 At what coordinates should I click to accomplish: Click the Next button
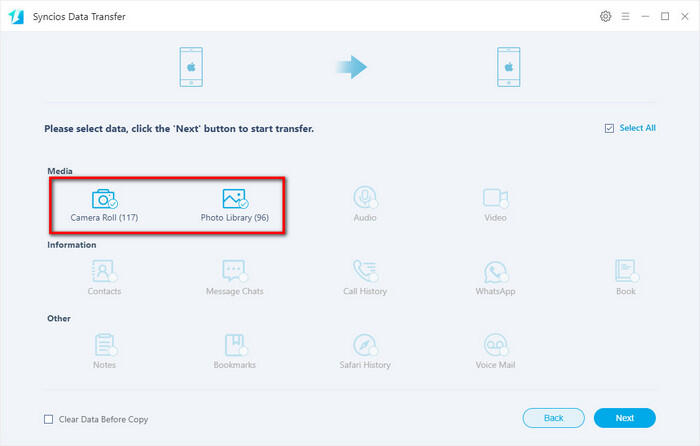pyautogui.click(x=624, y=418)
